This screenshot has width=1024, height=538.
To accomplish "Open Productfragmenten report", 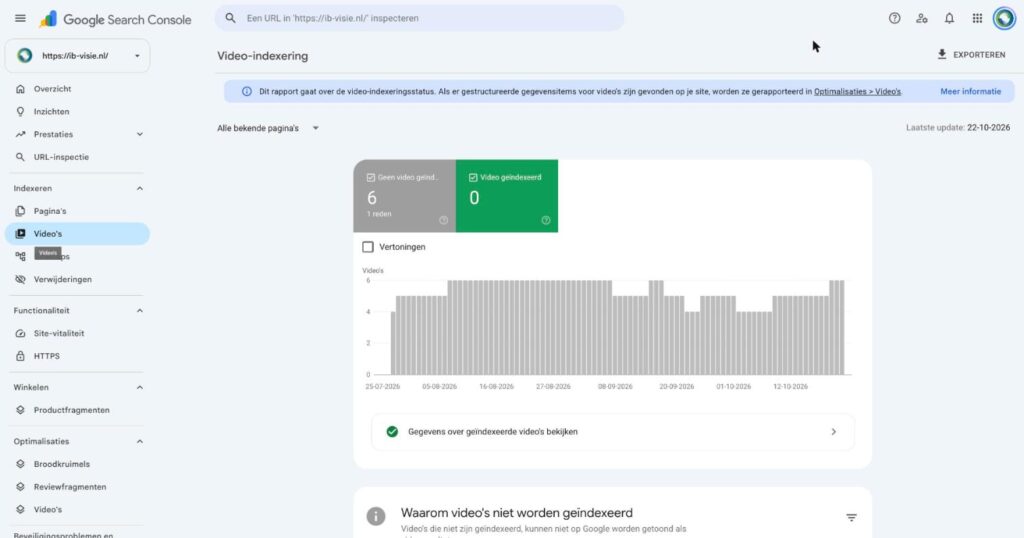I will click(x=77, y=410).
